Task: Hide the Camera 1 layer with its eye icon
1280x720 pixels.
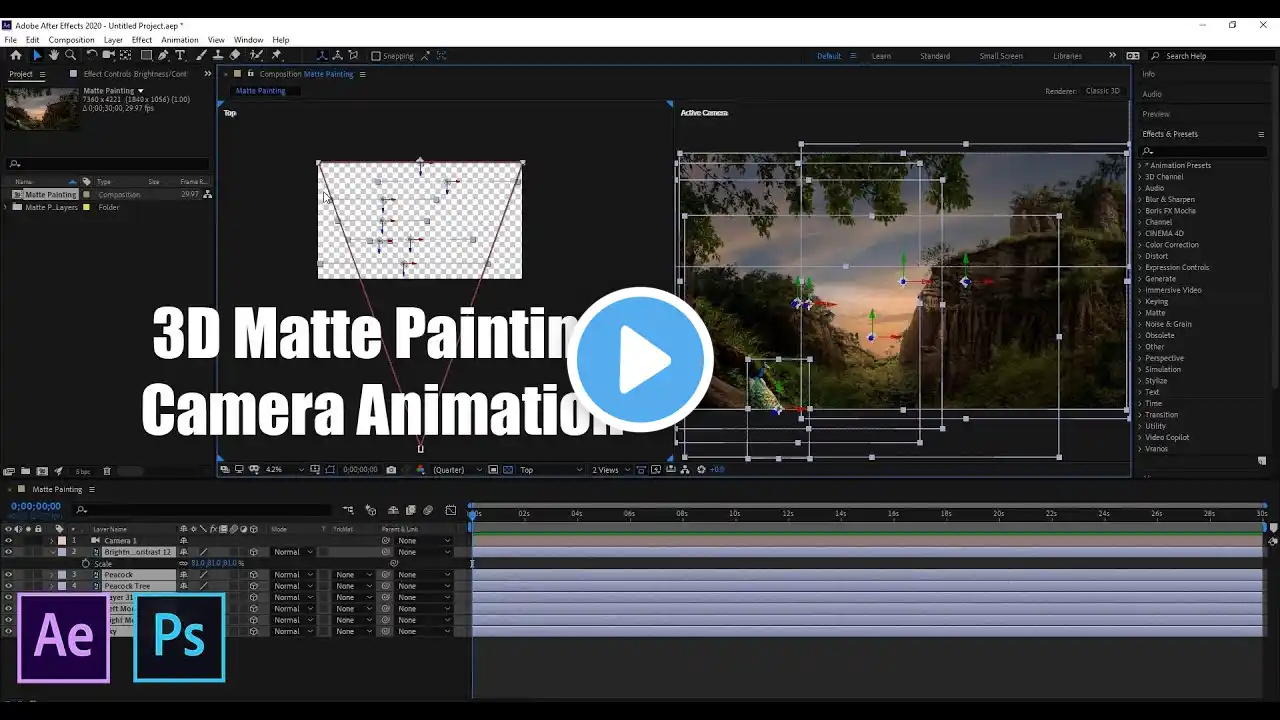Action: [x=8, y=541]
